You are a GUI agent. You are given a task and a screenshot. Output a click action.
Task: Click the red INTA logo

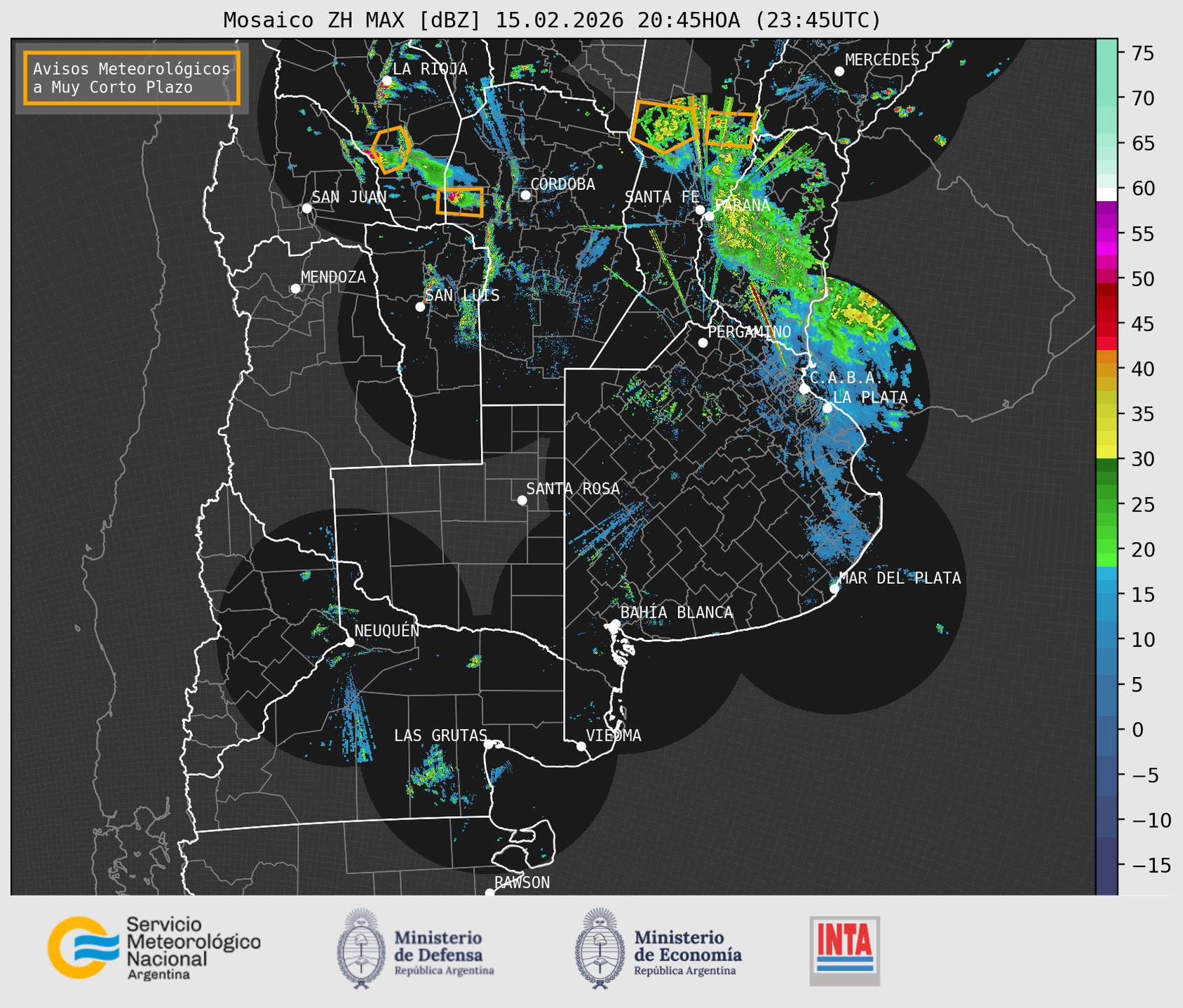tap(844, 950)
